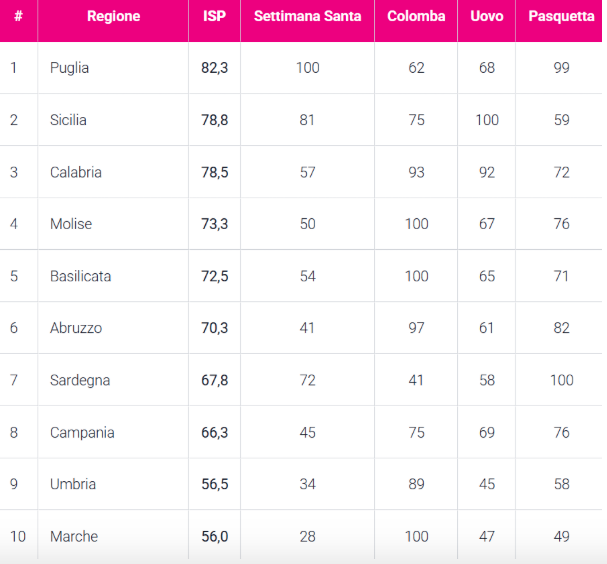The width and height of the screenshot is (607, 564).
Task: Click on Molise in the table
Action: click(x=70, y=224)
